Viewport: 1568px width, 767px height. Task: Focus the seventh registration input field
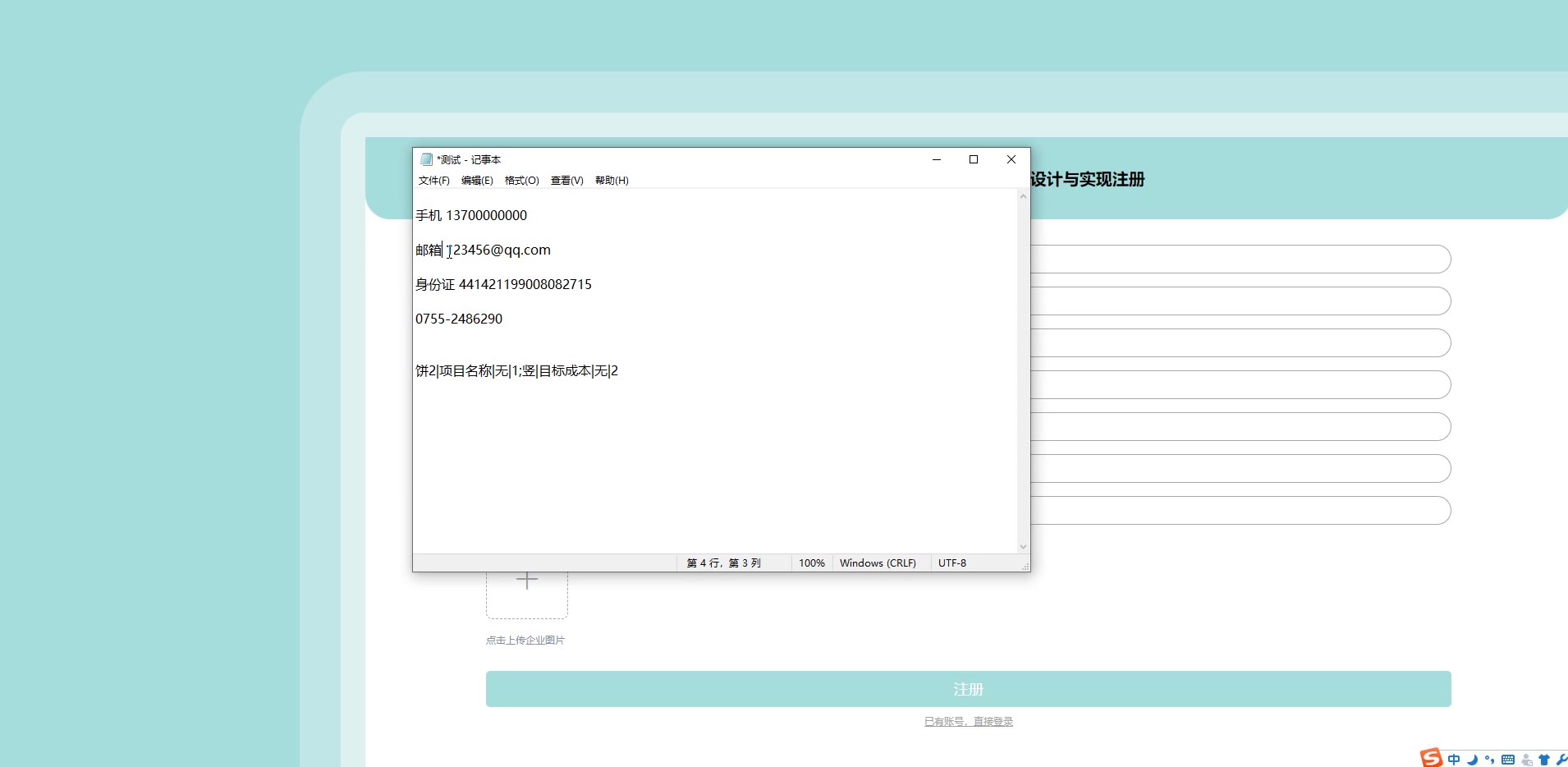pos(1240,510)
